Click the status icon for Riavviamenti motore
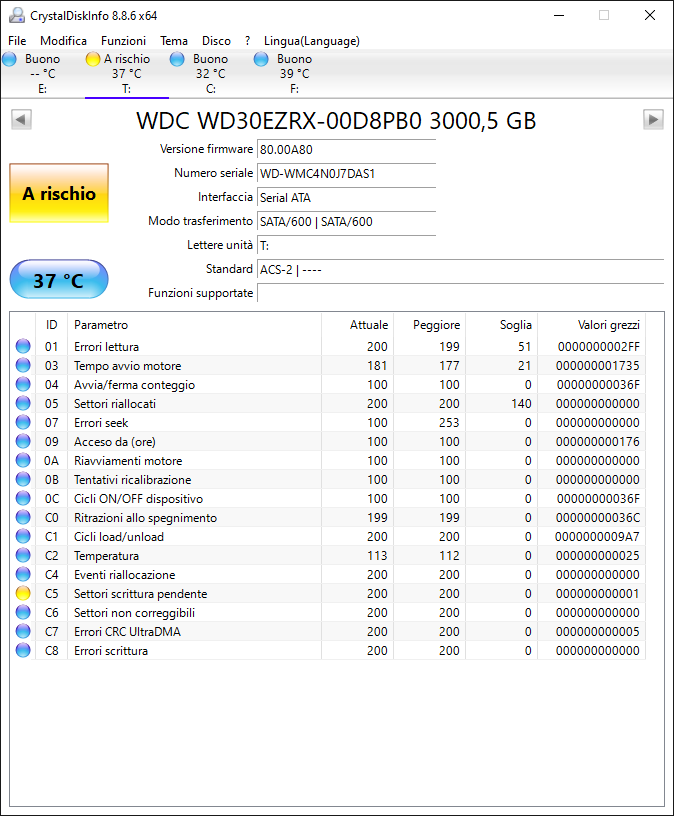The height and width of the screenshot is (816, 674). (23, 460)
